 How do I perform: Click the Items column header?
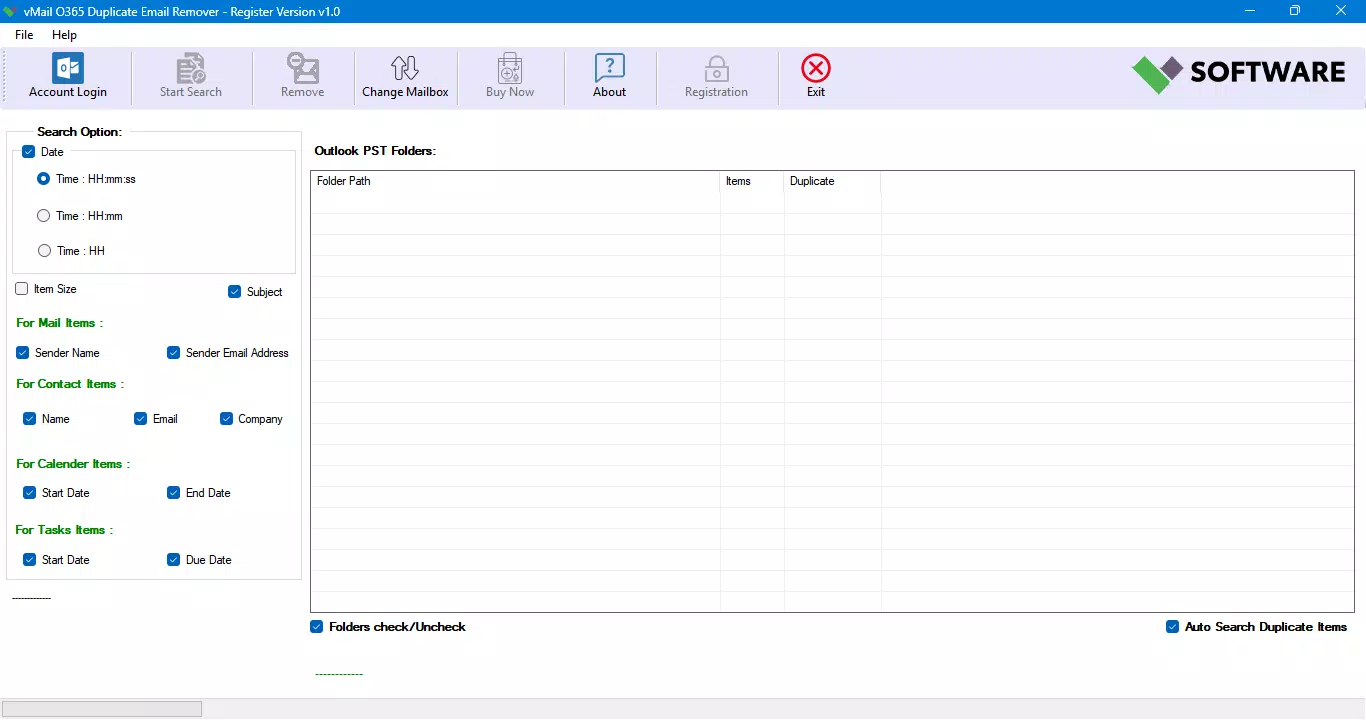point(752,181)
